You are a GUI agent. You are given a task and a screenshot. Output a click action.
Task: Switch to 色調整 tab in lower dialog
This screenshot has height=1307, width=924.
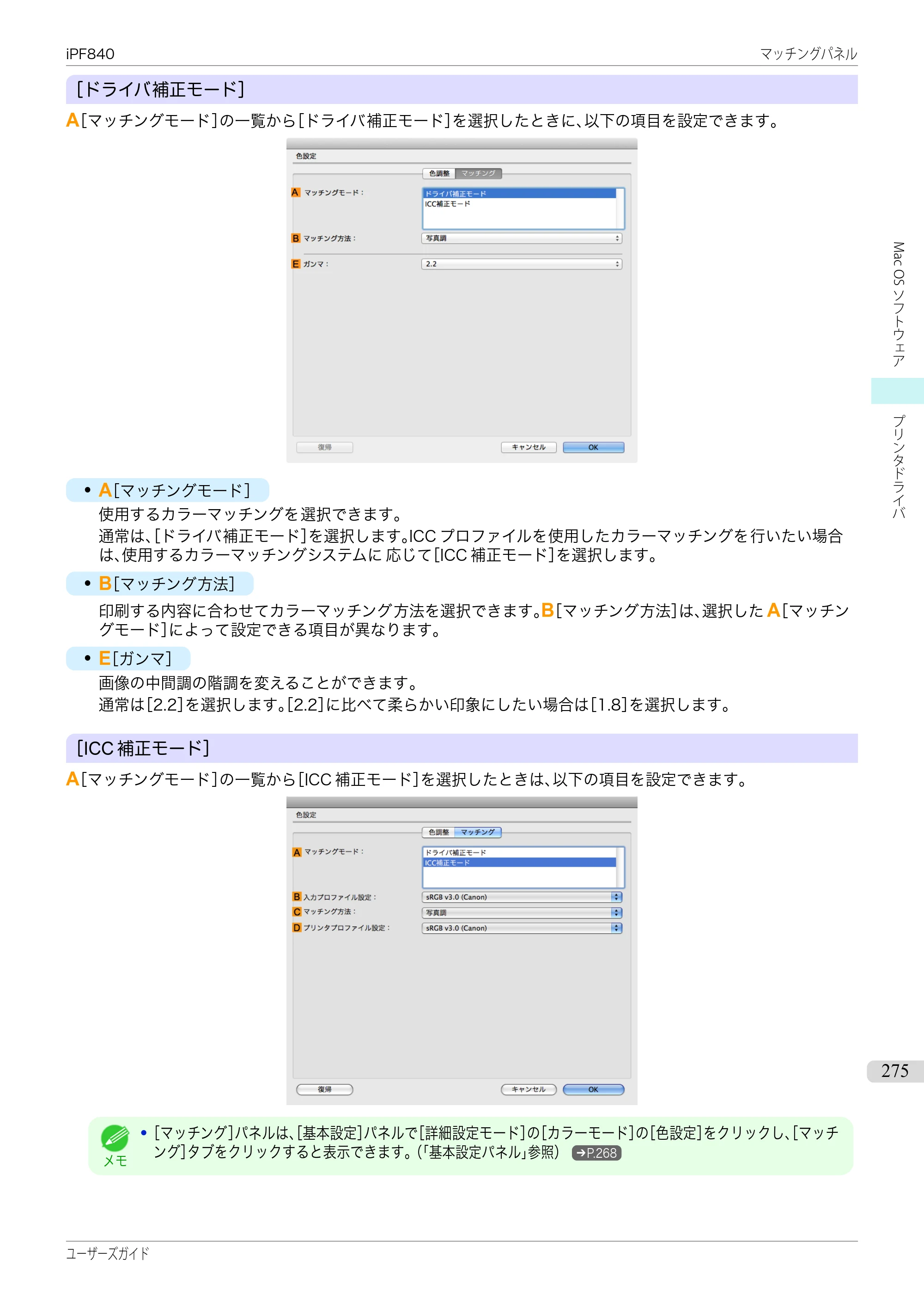[x=438, y=832]
